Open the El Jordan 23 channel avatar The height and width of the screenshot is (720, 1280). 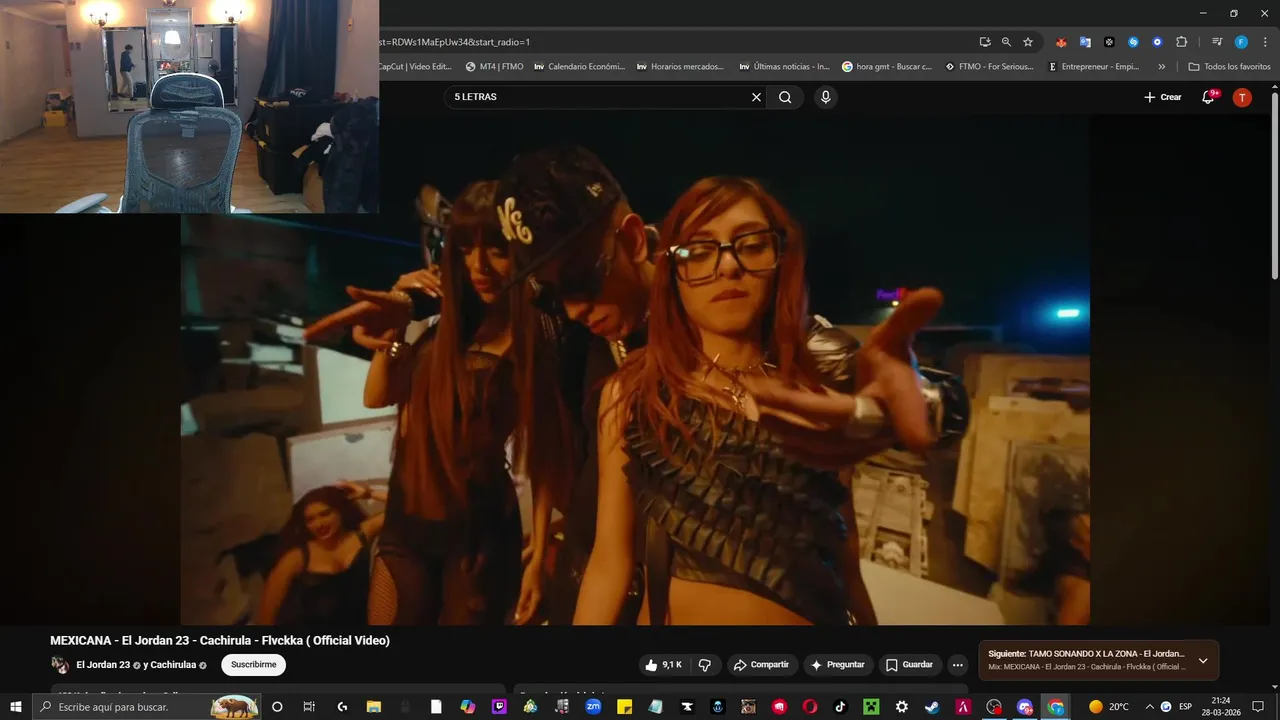point(60,665)
